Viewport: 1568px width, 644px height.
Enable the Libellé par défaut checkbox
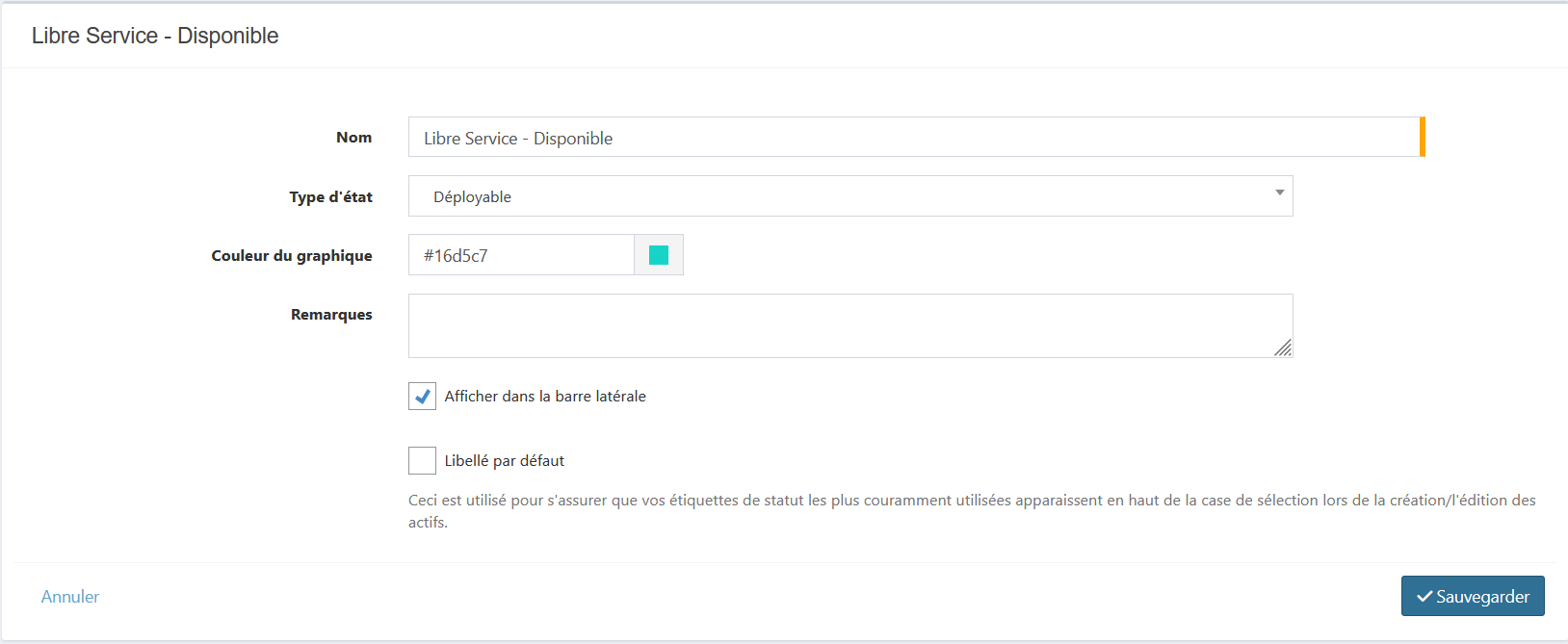point(422,461)
